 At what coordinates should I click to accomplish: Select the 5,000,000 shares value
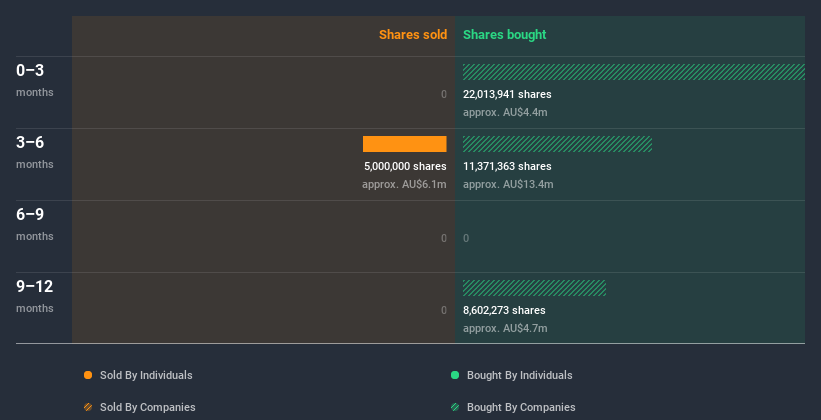point(405,166)
